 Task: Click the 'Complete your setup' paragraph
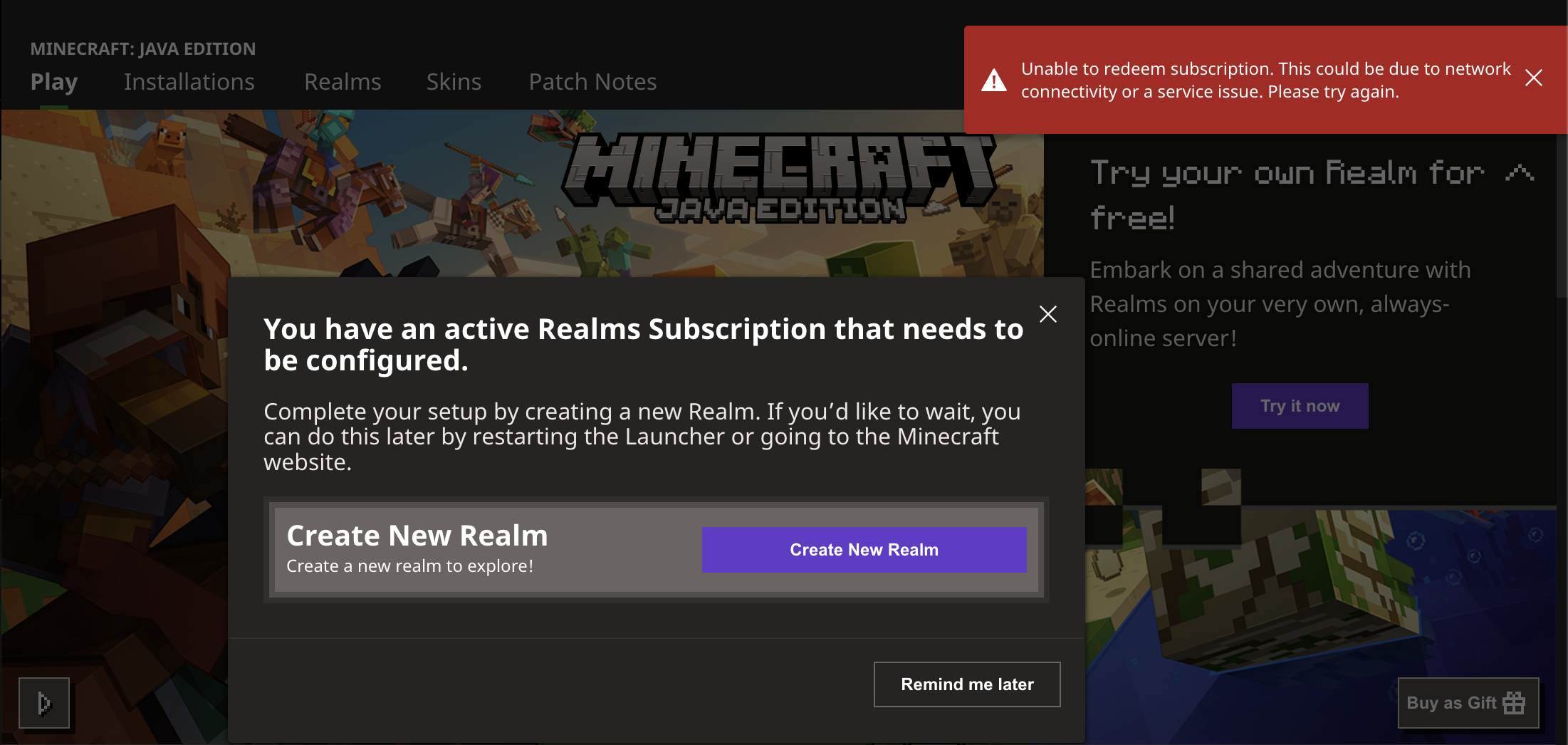click(642, 437)
